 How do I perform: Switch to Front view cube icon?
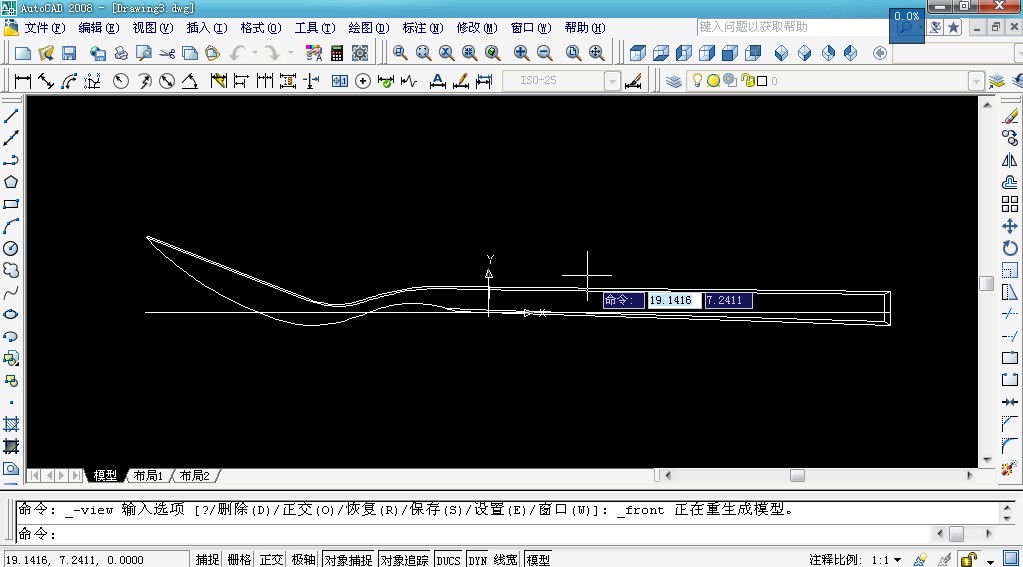tap(729, 54)
